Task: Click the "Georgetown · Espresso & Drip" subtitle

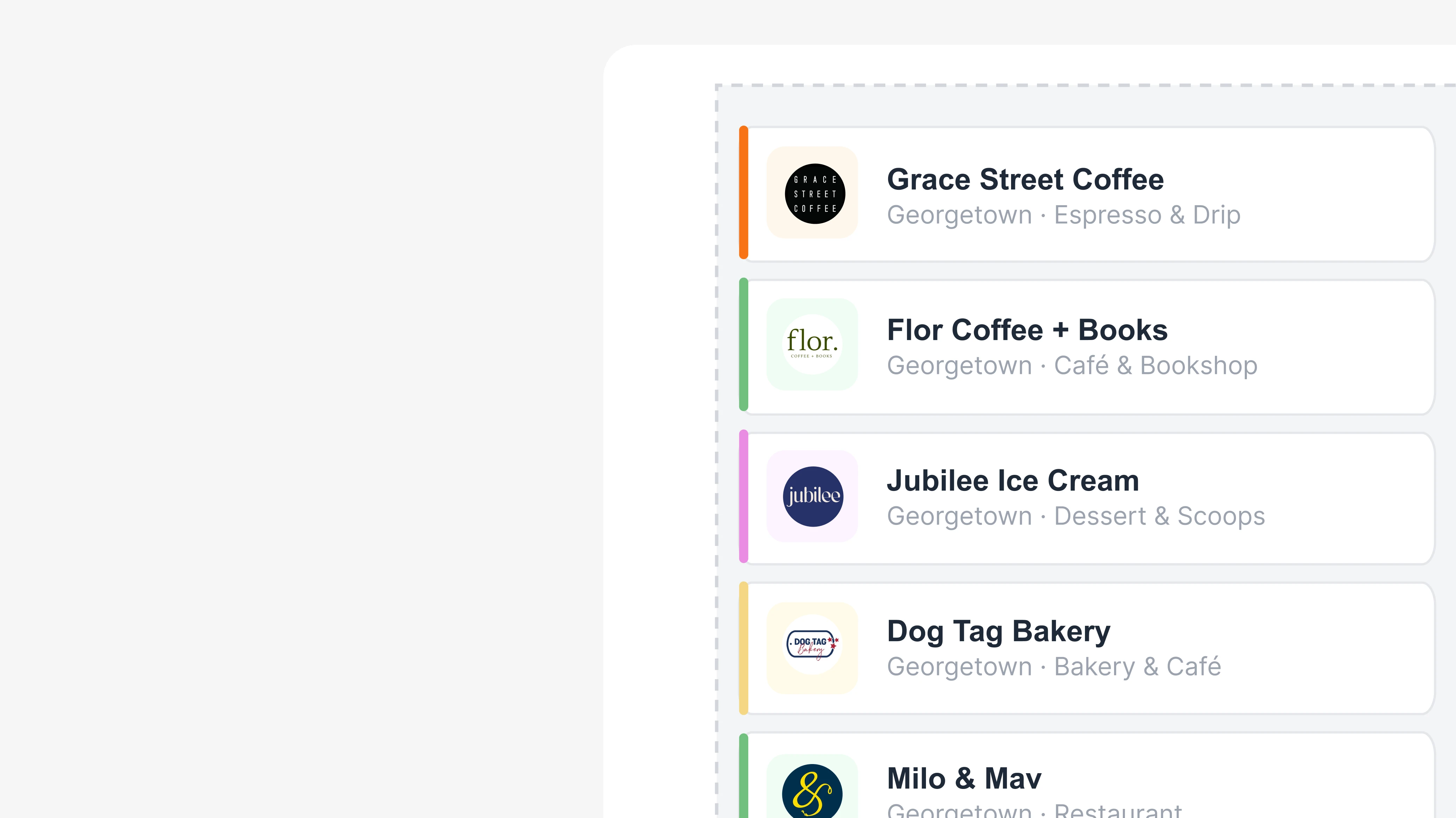Action: (1063, 215)
